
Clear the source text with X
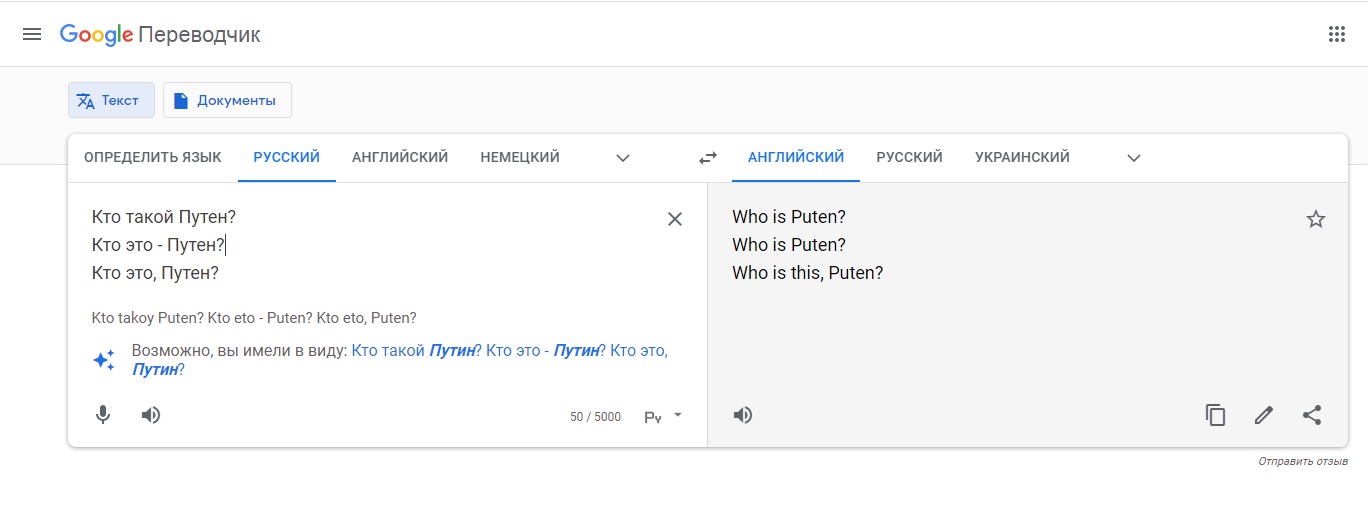tap(675, 219)
